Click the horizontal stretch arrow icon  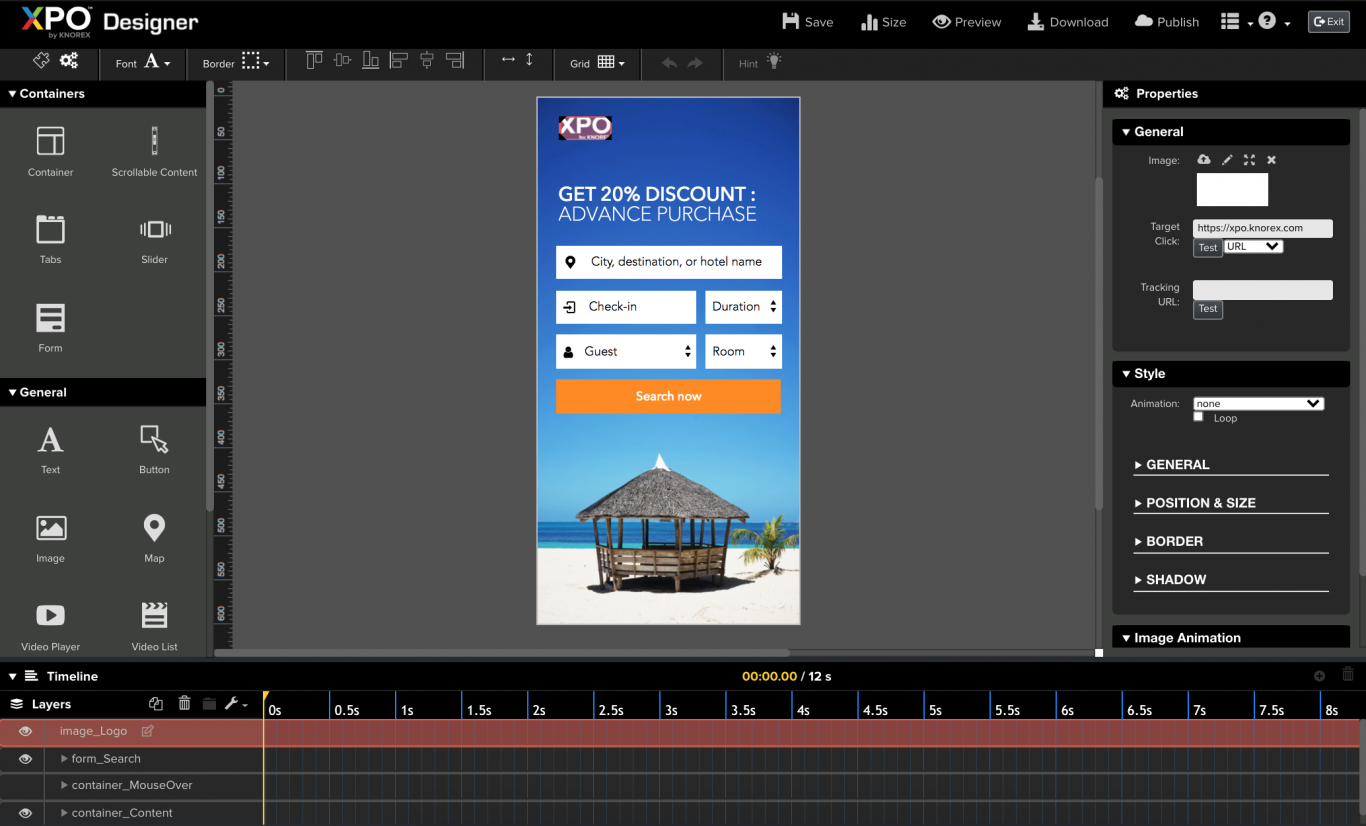click(508, 60)
